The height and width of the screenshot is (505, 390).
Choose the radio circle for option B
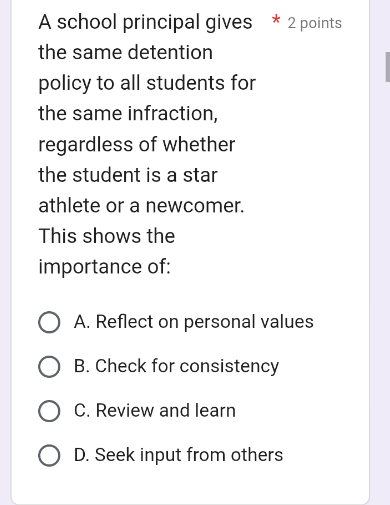coord(49,367)
